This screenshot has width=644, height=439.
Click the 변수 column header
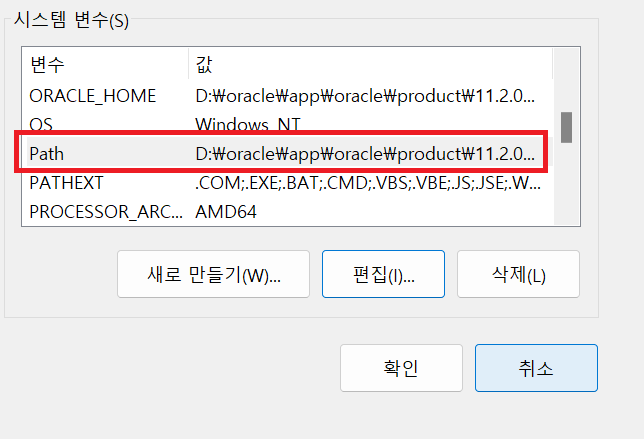[105, 64]
